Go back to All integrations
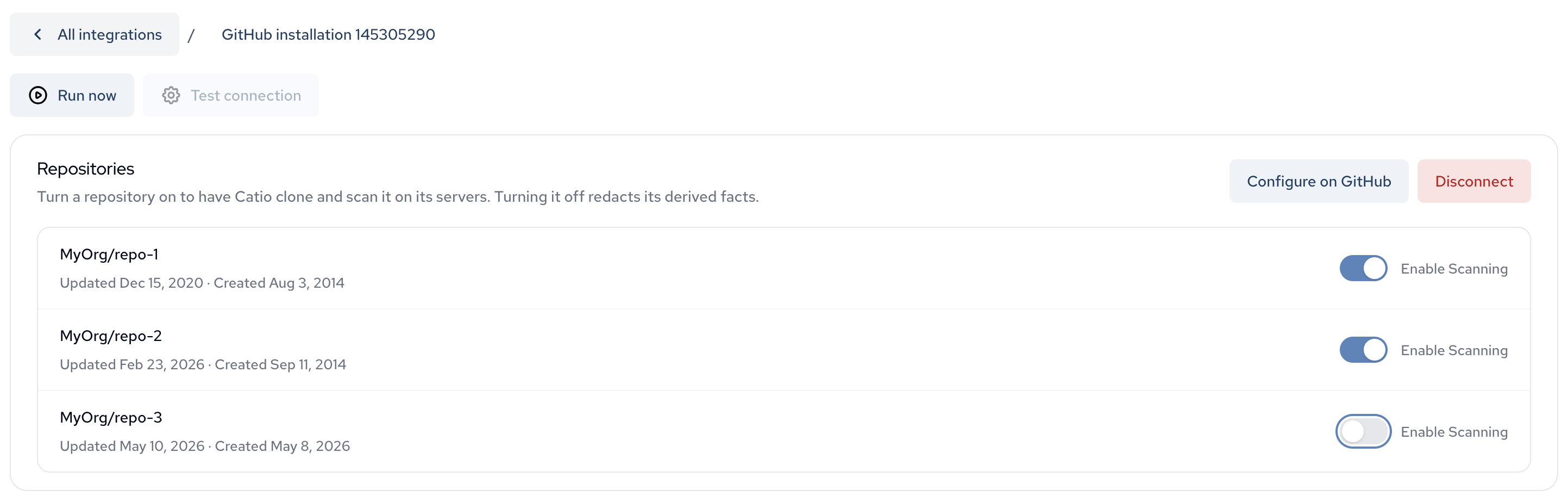 (95, 35)
